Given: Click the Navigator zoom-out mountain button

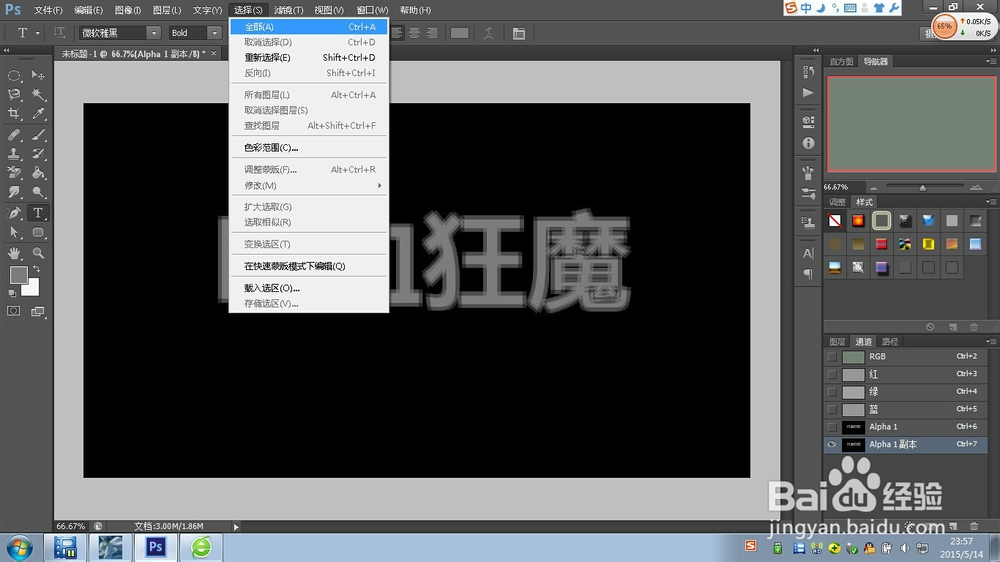Looking at the screenshot, I should (x=874, y=188).
